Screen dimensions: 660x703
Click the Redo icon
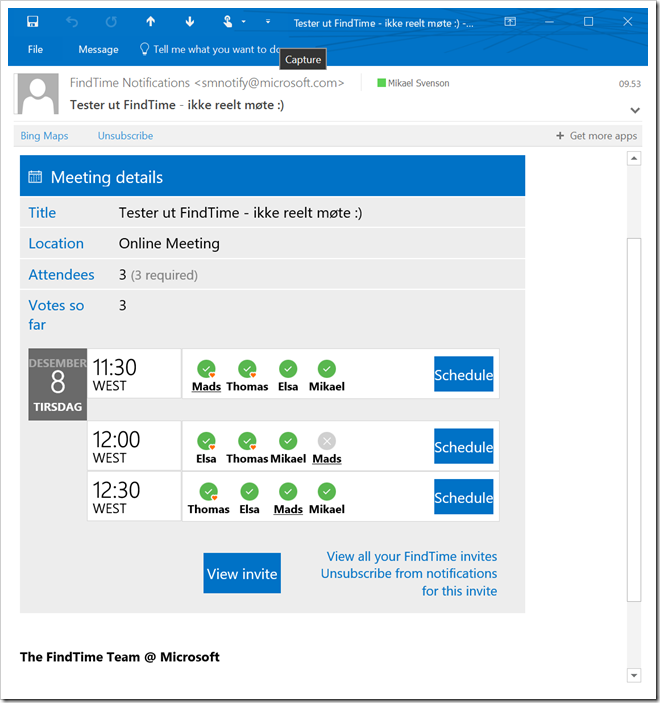pyautogui.click(x=111, y=22)
